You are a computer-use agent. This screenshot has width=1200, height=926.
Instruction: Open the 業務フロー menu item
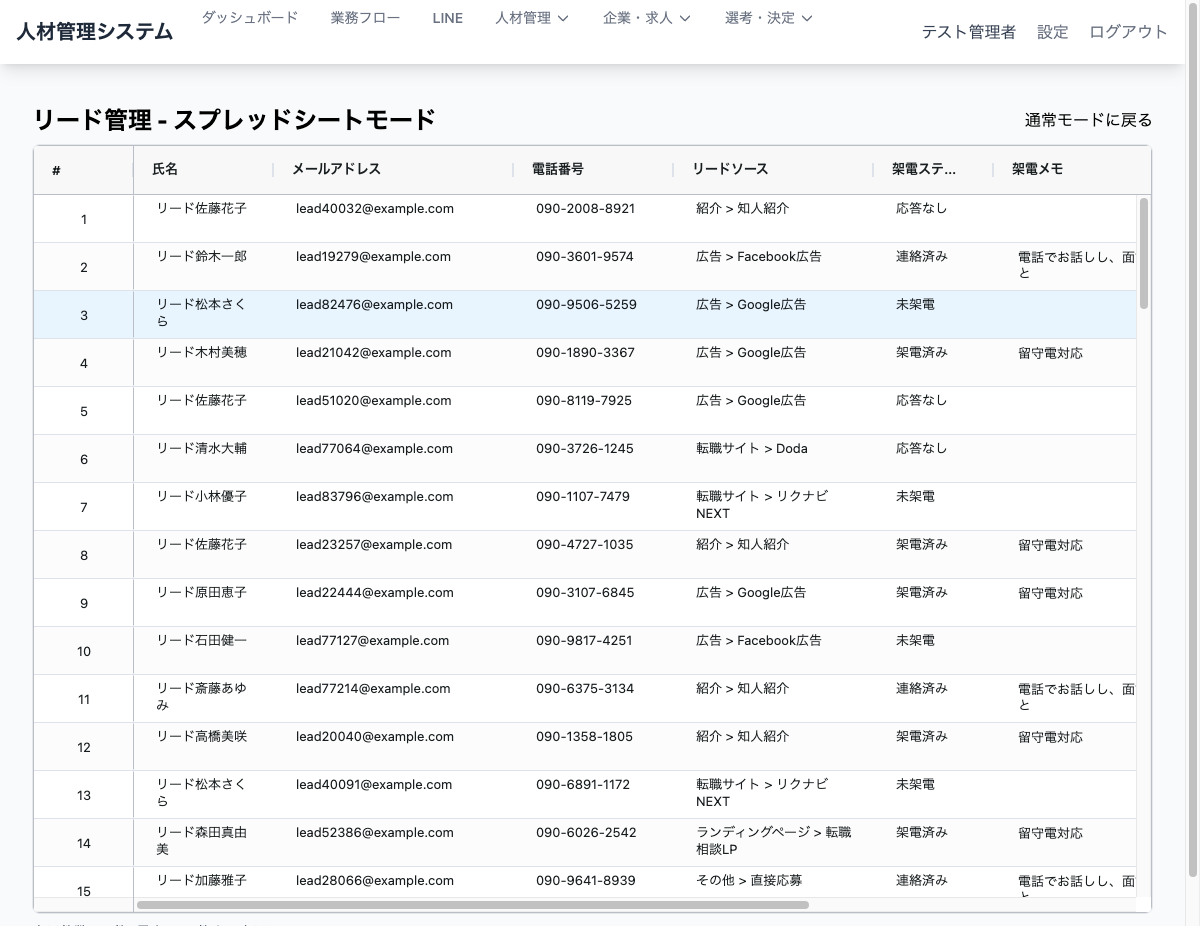point(365,17)
